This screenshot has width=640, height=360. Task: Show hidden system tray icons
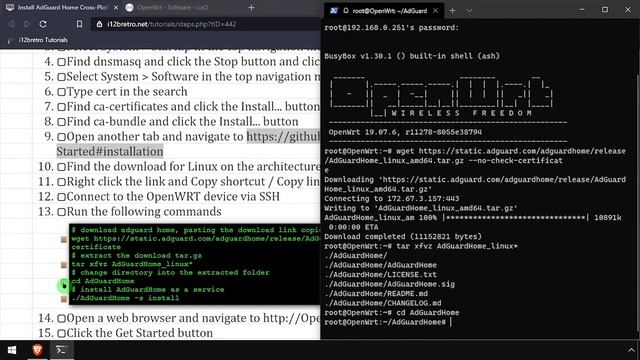[631, 350]
